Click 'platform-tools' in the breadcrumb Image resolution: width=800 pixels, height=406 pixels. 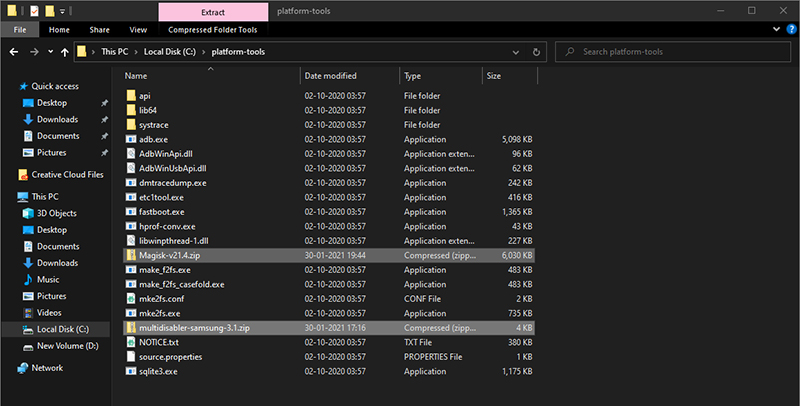[x=238, y=52]
